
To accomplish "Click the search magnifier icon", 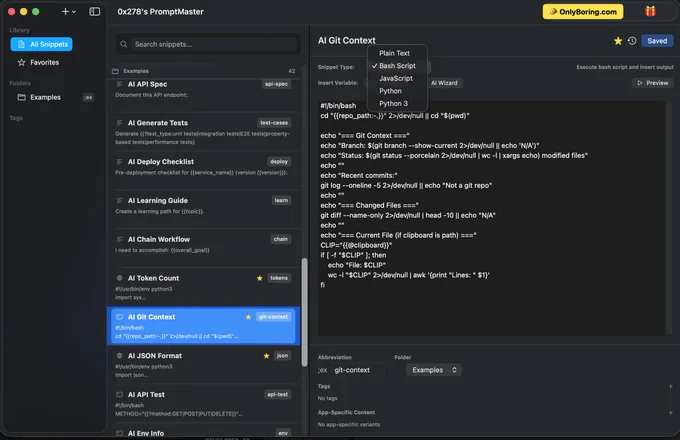I will (x=124, y=44).
